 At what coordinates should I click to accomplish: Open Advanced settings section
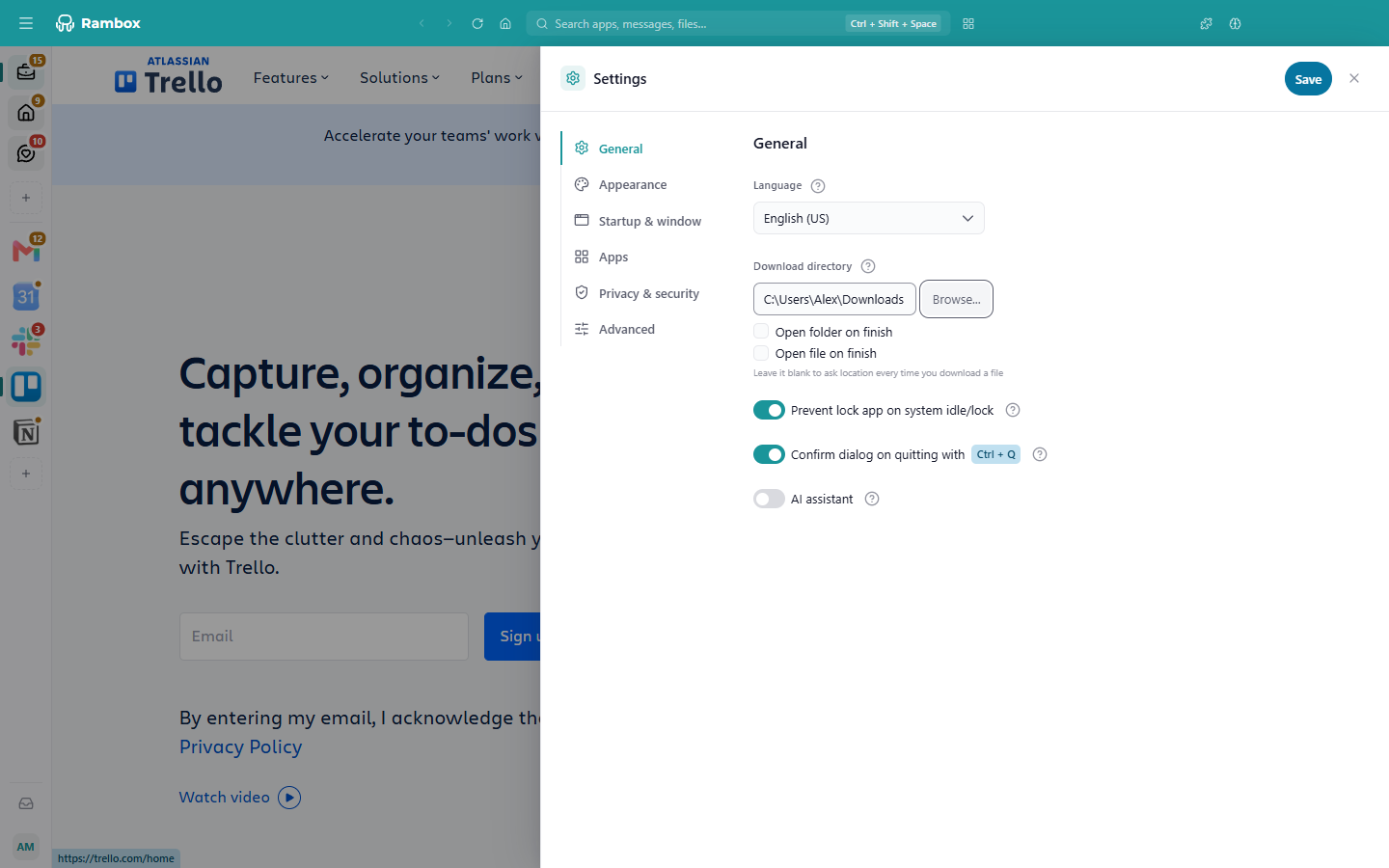pyautogui.click(x=626, y=329)
